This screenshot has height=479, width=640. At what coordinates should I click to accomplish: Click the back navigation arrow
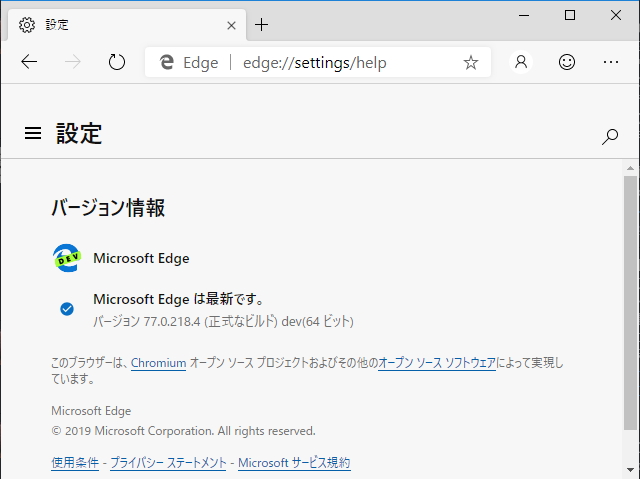point(29,62)
